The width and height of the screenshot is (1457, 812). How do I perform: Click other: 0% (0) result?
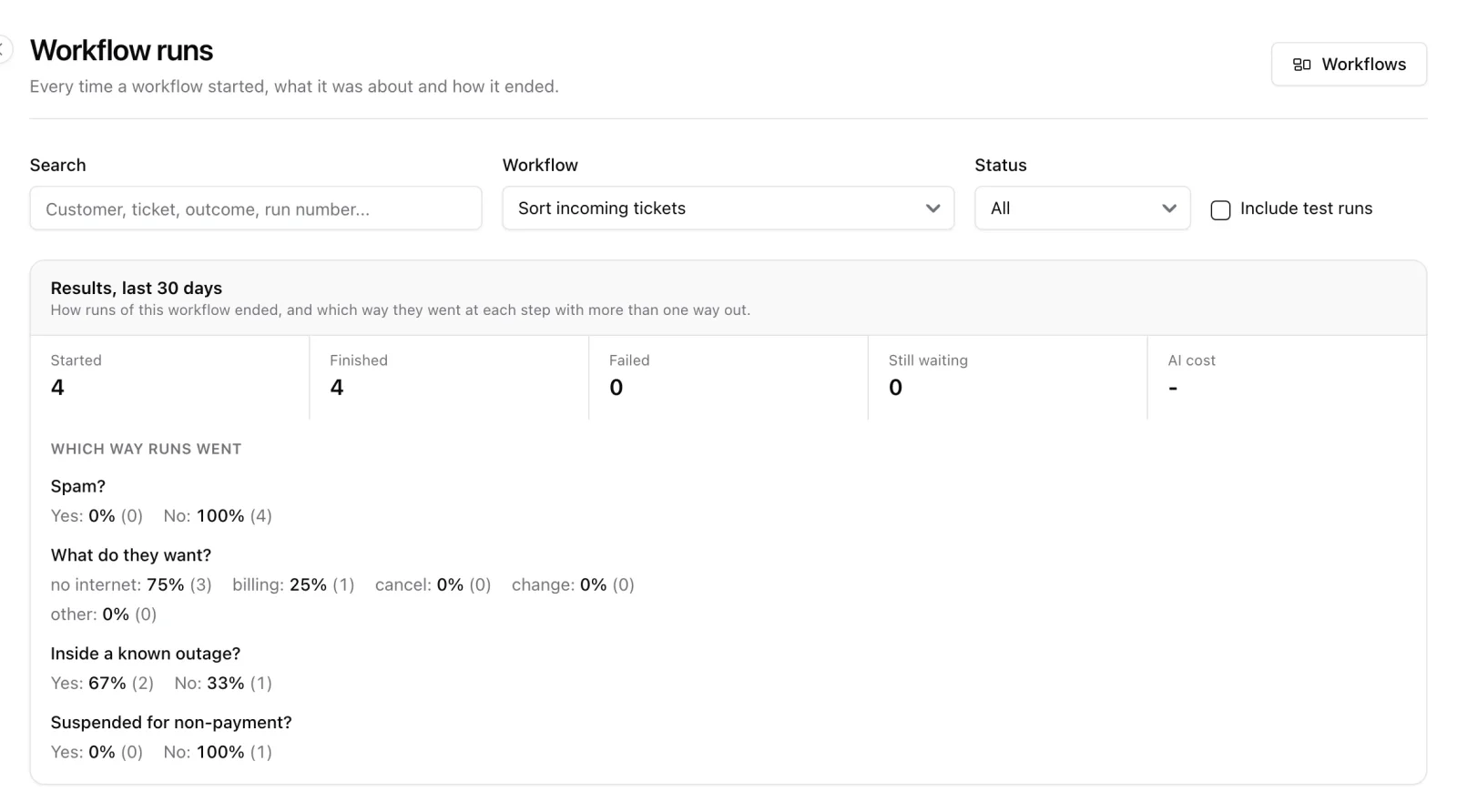(x=104, y=614)
